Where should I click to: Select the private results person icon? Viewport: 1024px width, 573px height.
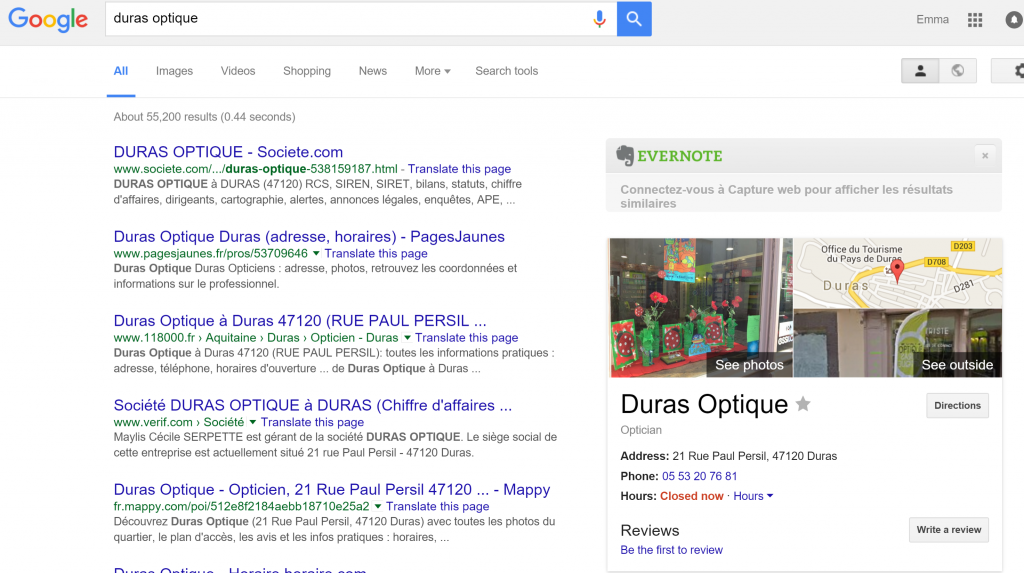920,71
